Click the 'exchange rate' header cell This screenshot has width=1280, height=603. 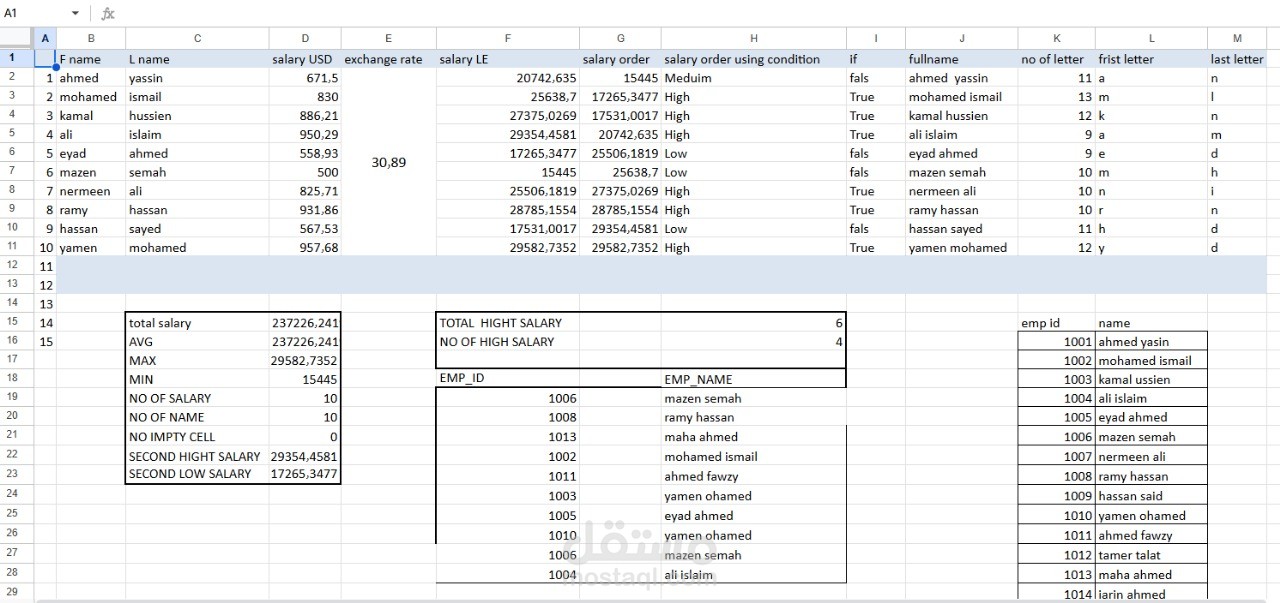click(388, 59)
